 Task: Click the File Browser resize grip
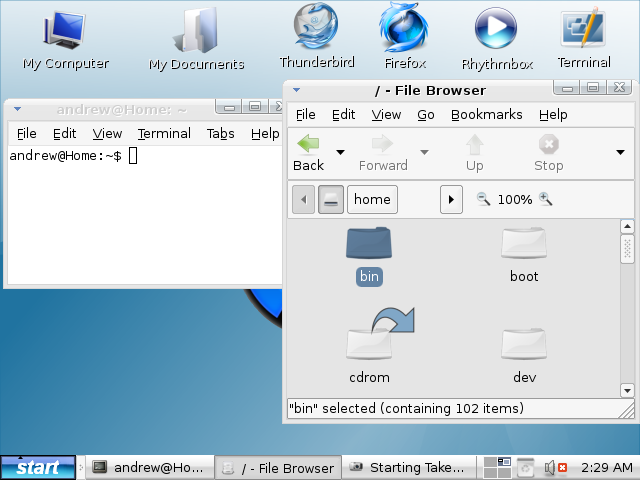click(627, 409)
